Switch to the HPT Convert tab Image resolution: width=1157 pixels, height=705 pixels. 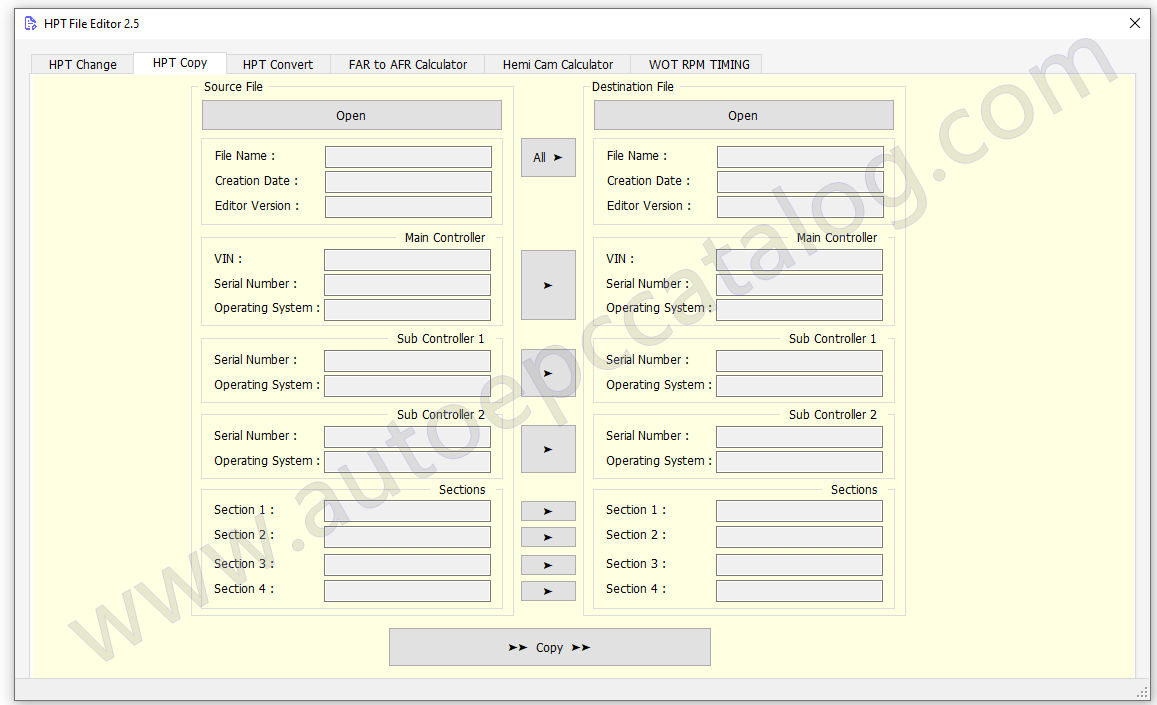(278, 64)
